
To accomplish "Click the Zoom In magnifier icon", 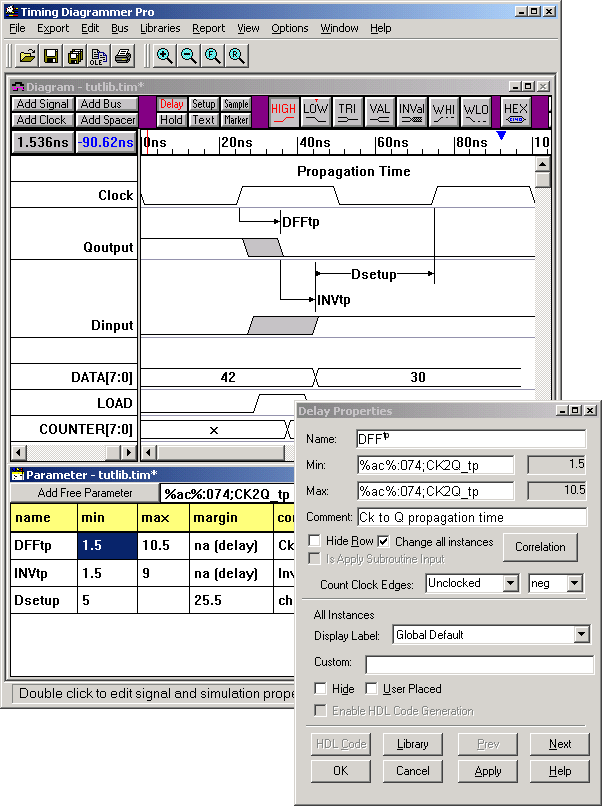I will 165,56.
